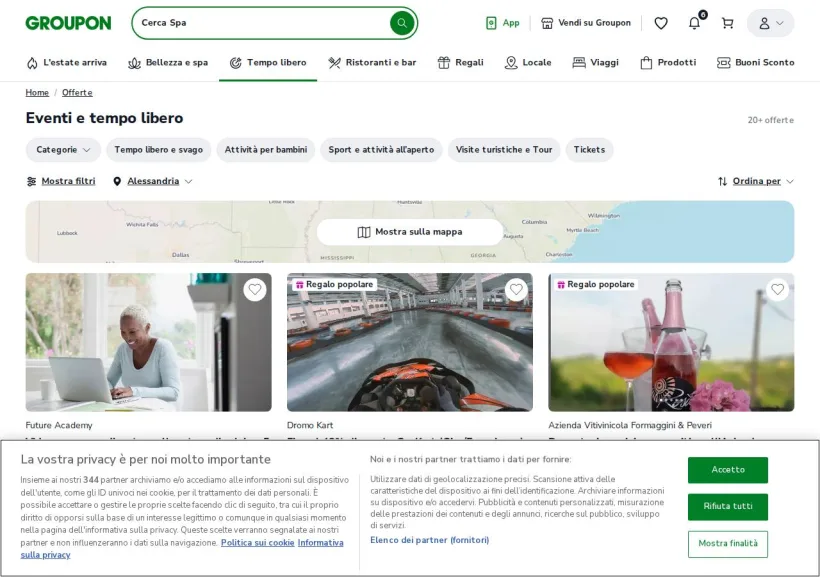The width and height of the screenshot is (820, 577).
Task: Open the Tempo libero tab
Action: [268, 63]
